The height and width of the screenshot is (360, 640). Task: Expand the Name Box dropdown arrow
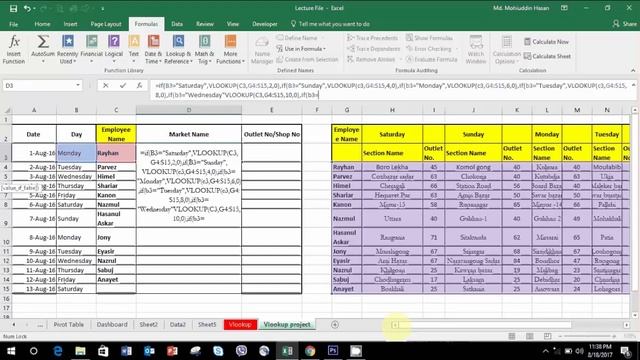(x=78, y=85)
